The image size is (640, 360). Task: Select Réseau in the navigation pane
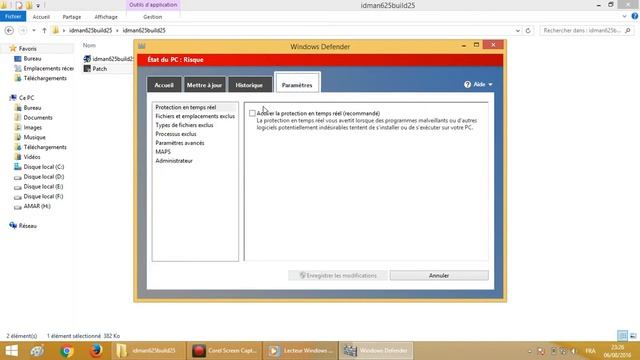[27, 226]
